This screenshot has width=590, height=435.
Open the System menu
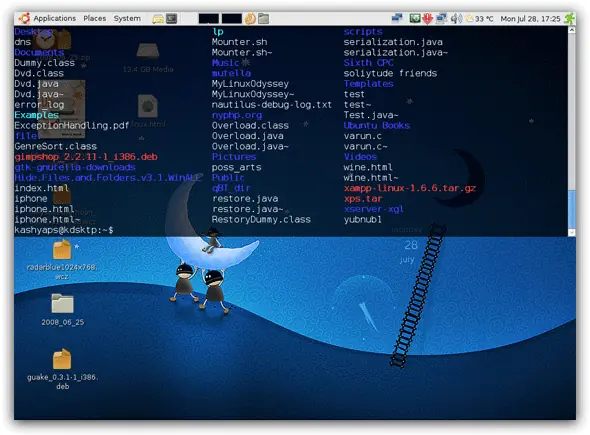[x=127, y=18]
